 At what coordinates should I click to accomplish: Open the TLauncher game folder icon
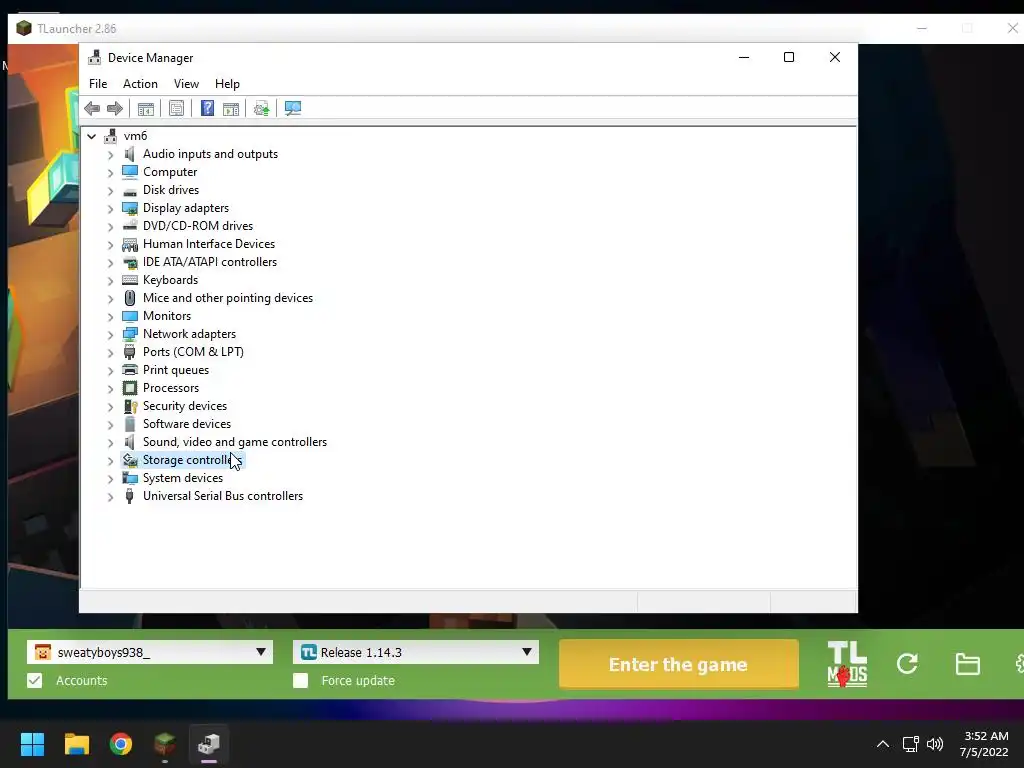tap(967, 664)
